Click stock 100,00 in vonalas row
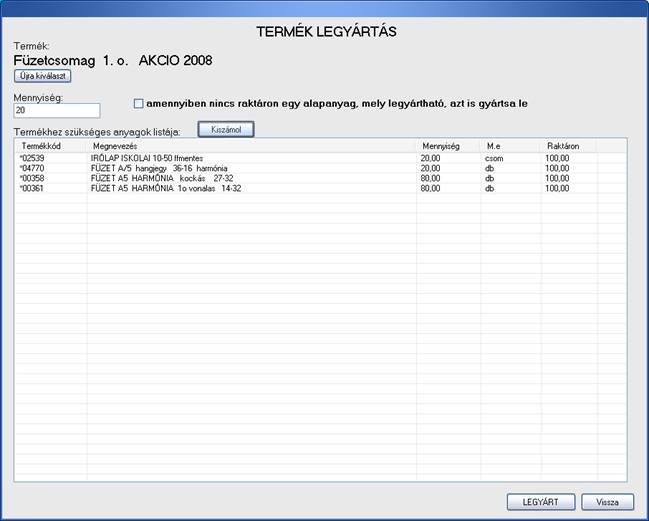Viewport: 649px width, 521px height. tap(557, 188)
